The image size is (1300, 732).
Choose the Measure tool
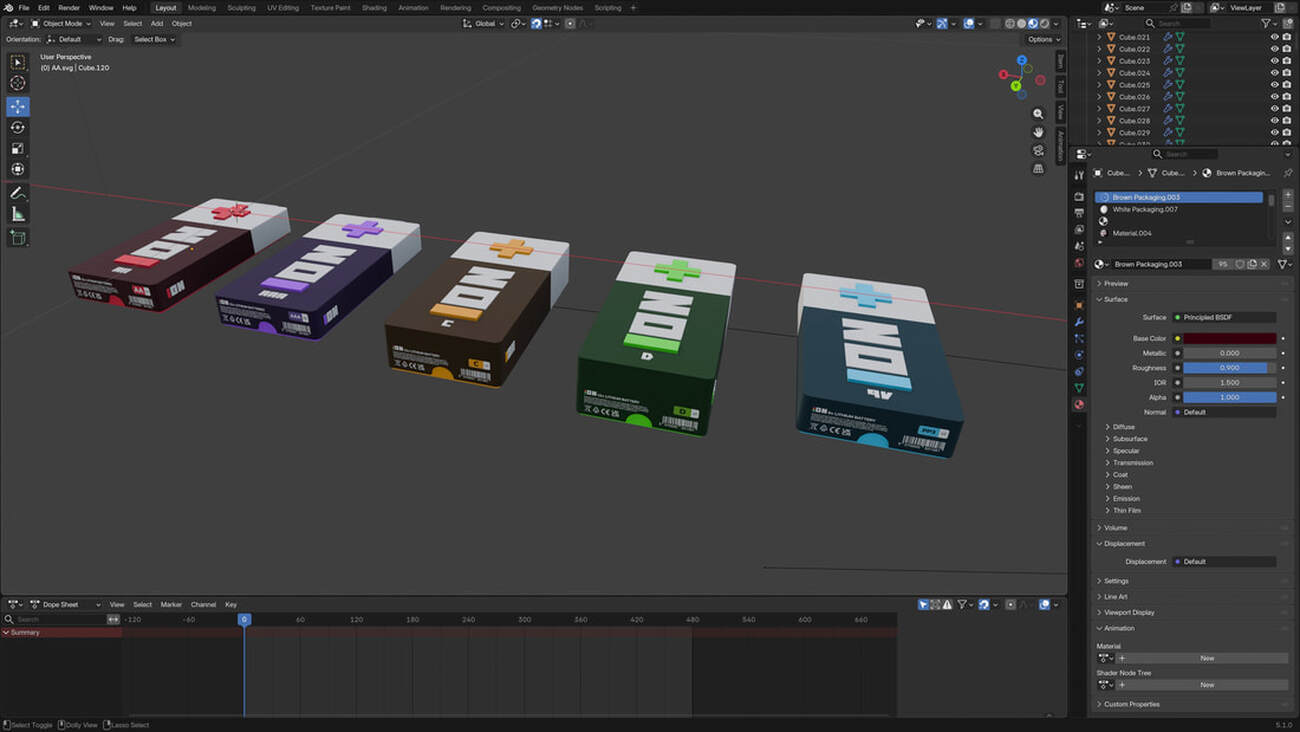pos(18,214)
